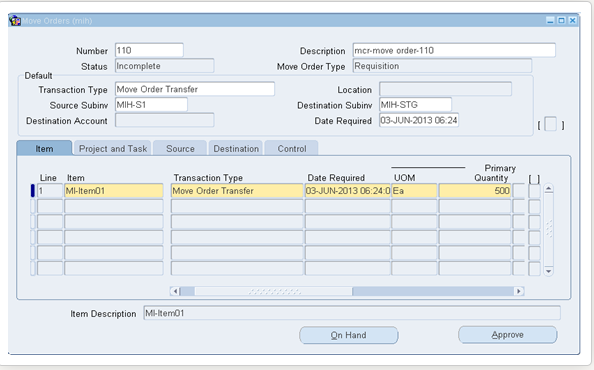Click the scroll down arrow of lines
The height and width of the screenshot is (370, 594).
click(549, 271)
